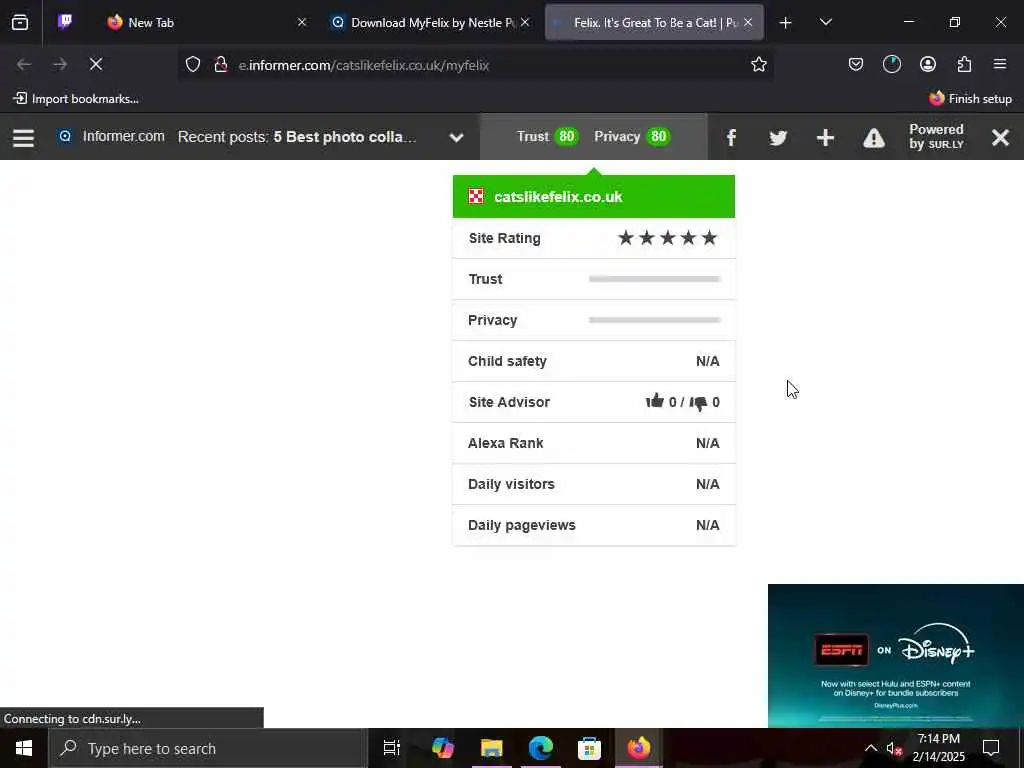1024x768 pixels.
Task: Click the Site Advisor thumbs up icon
Action: tap(655, 401)
